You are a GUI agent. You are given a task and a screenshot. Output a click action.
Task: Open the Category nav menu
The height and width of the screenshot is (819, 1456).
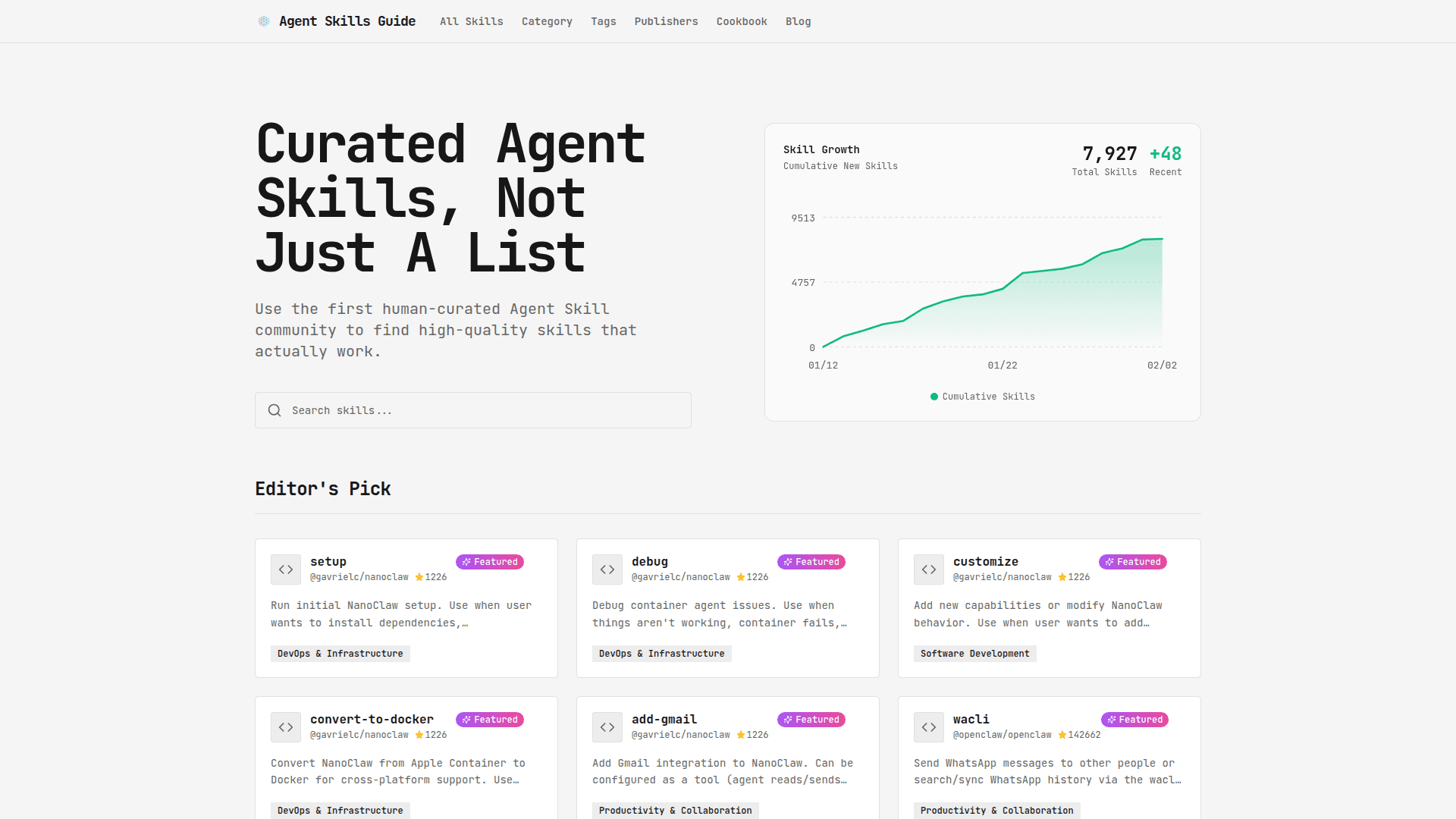(x=547, y=21)
